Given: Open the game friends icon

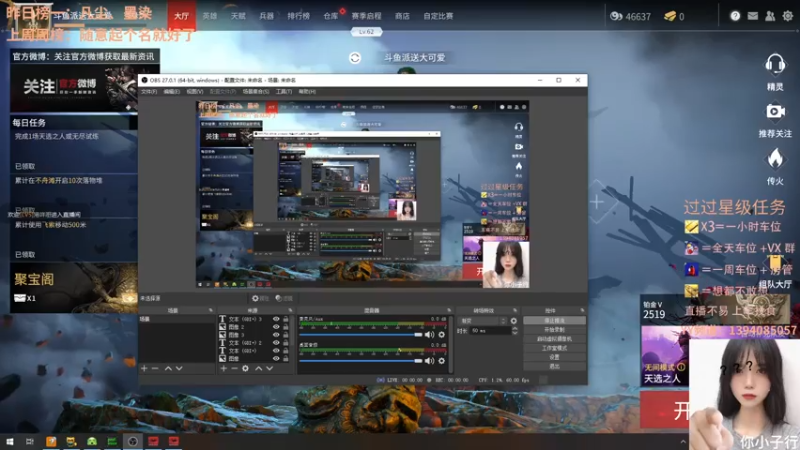Looking at the screenshot, I should (770, 16).
